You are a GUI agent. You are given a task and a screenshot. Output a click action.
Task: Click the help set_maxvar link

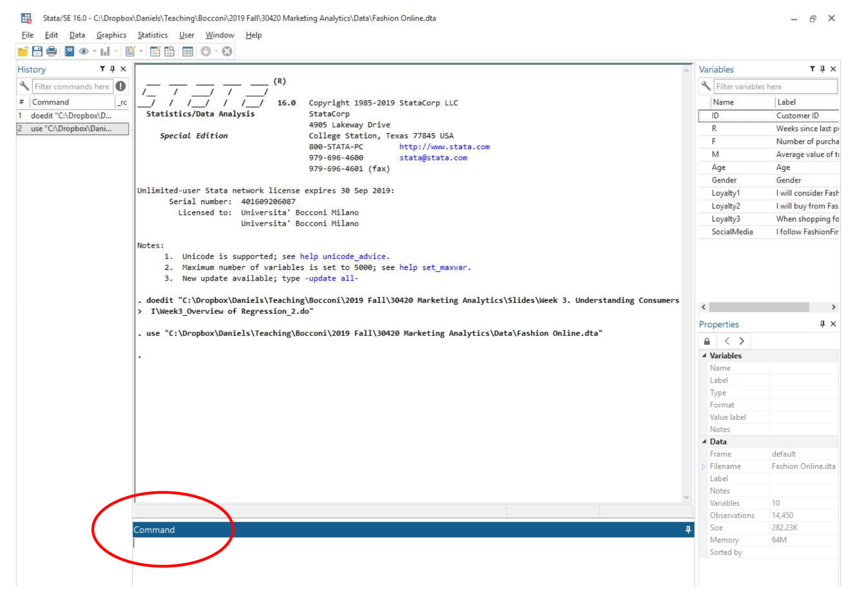433,267
